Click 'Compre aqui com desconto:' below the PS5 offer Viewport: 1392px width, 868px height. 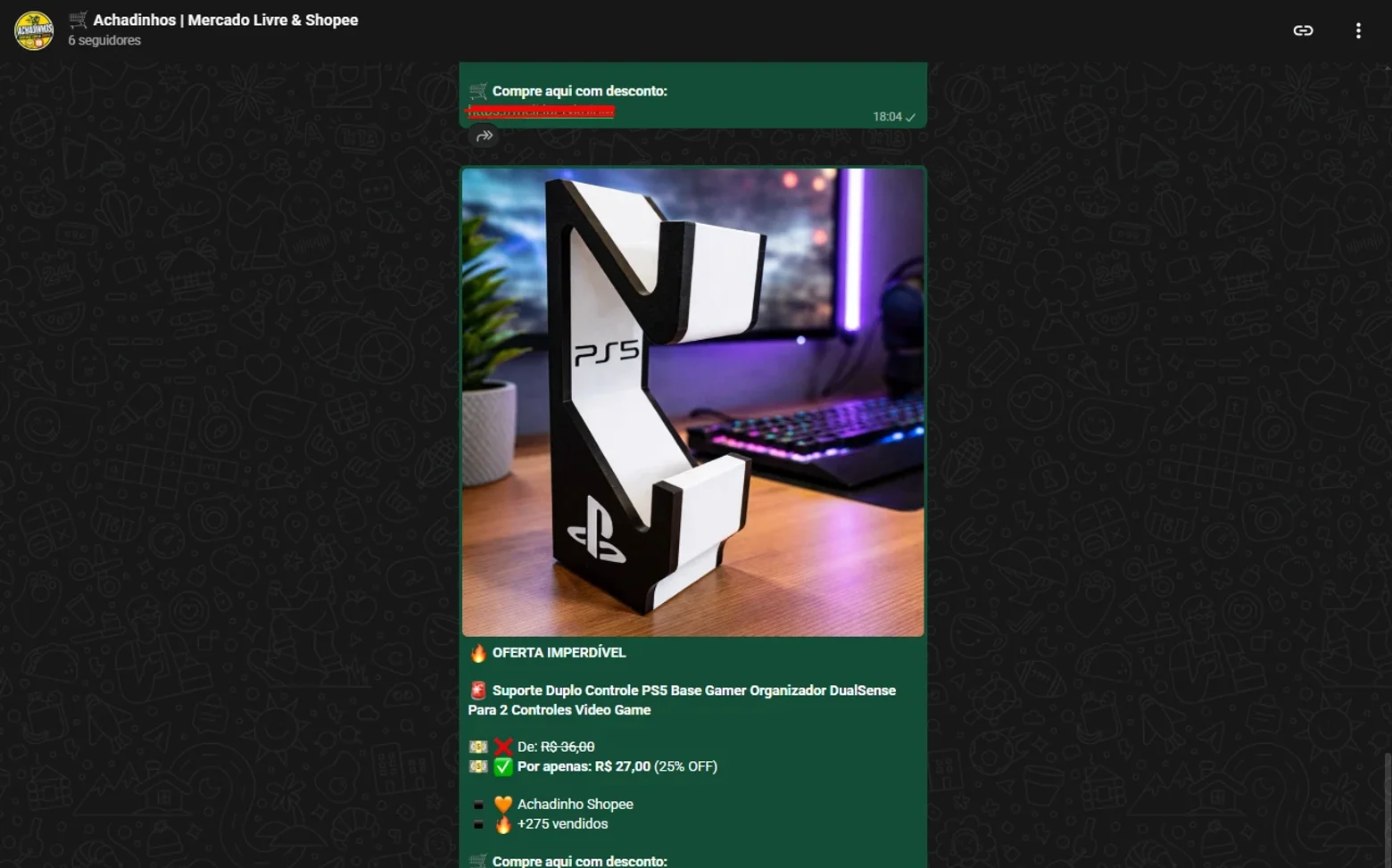click(580, 861)
